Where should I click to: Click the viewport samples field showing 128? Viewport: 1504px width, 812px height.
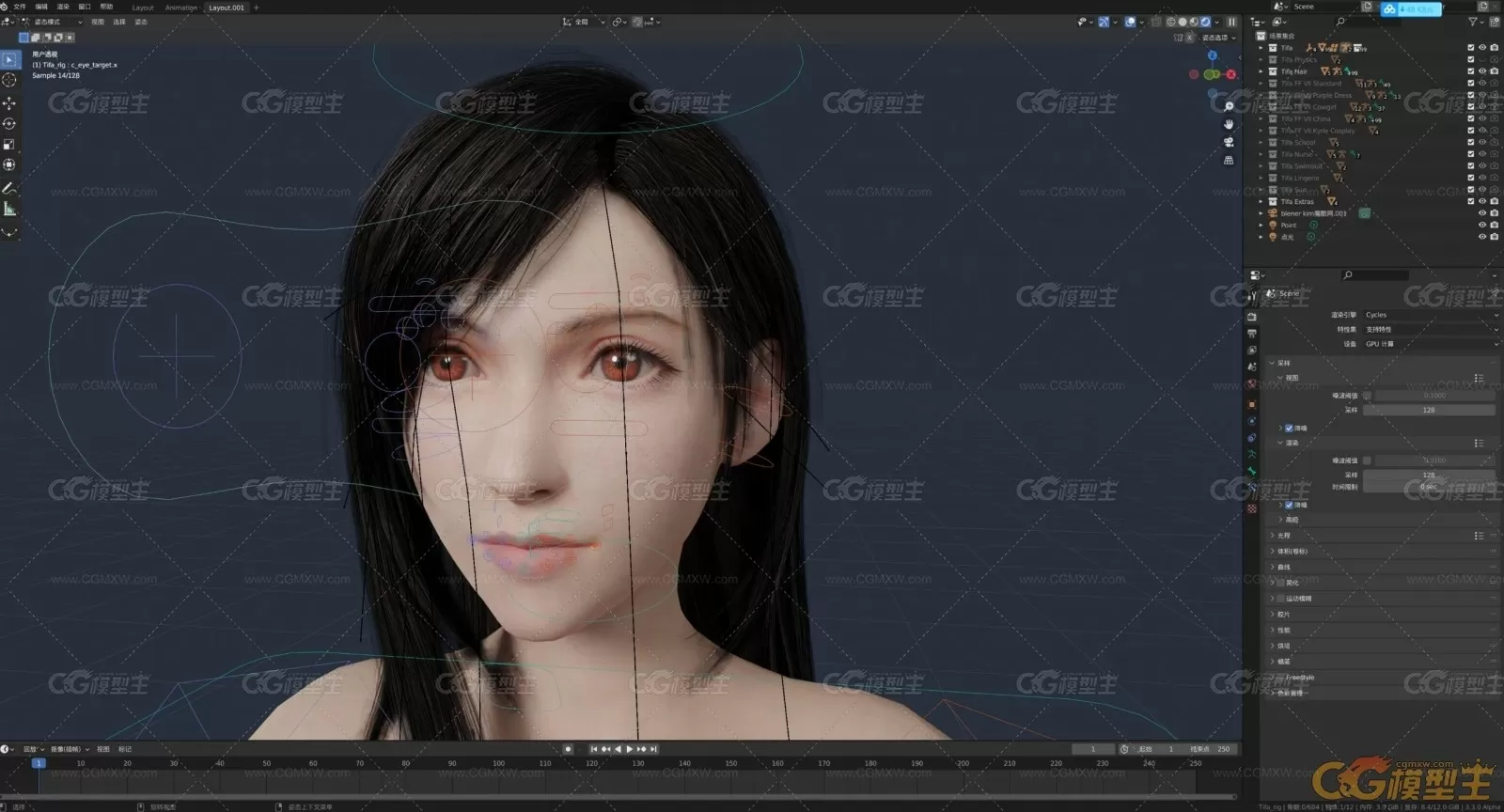point(1429,410)
